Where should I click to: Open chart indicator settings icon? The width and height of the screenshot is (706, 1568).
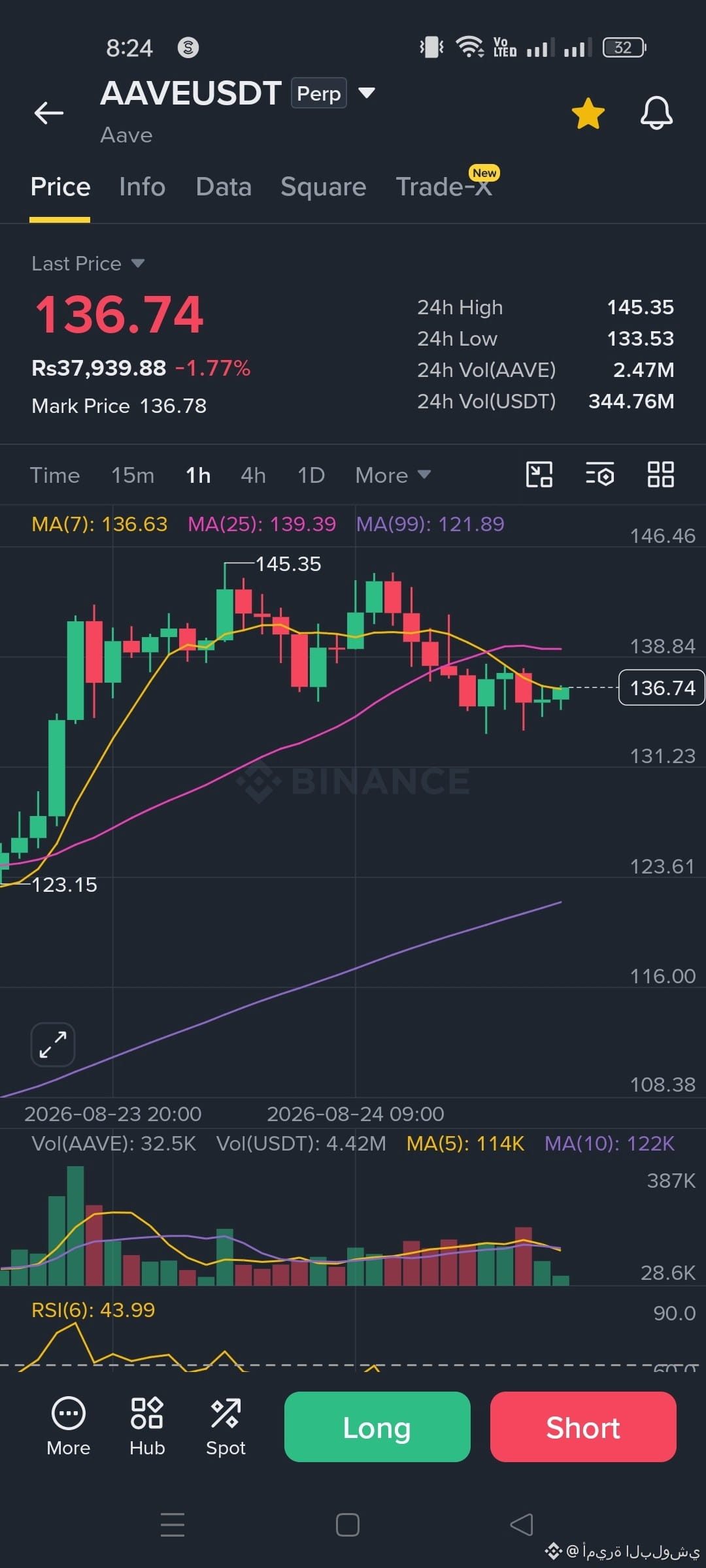point(600,474)
